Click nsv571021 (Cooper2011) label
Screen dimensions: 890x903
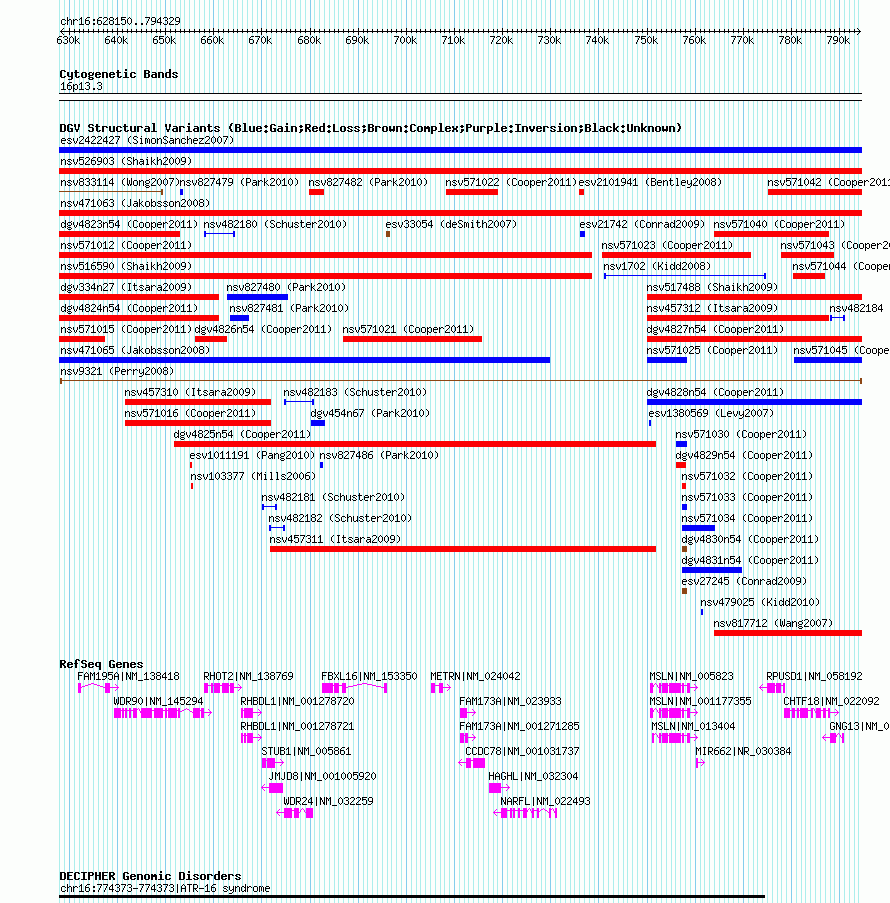[x=408, y=329]
